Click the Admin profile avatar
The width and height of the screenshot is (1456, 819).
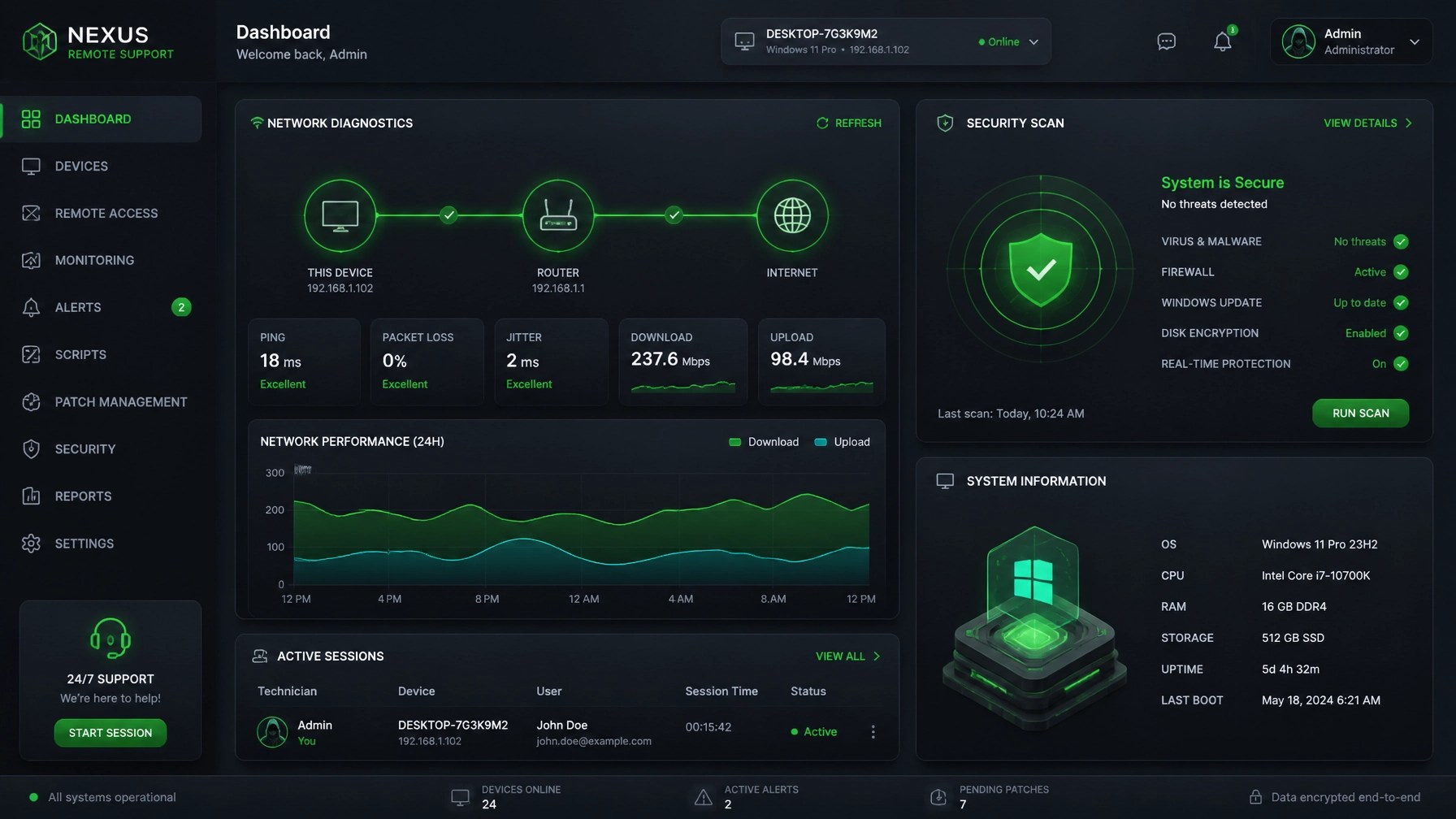click(1298, 41)
